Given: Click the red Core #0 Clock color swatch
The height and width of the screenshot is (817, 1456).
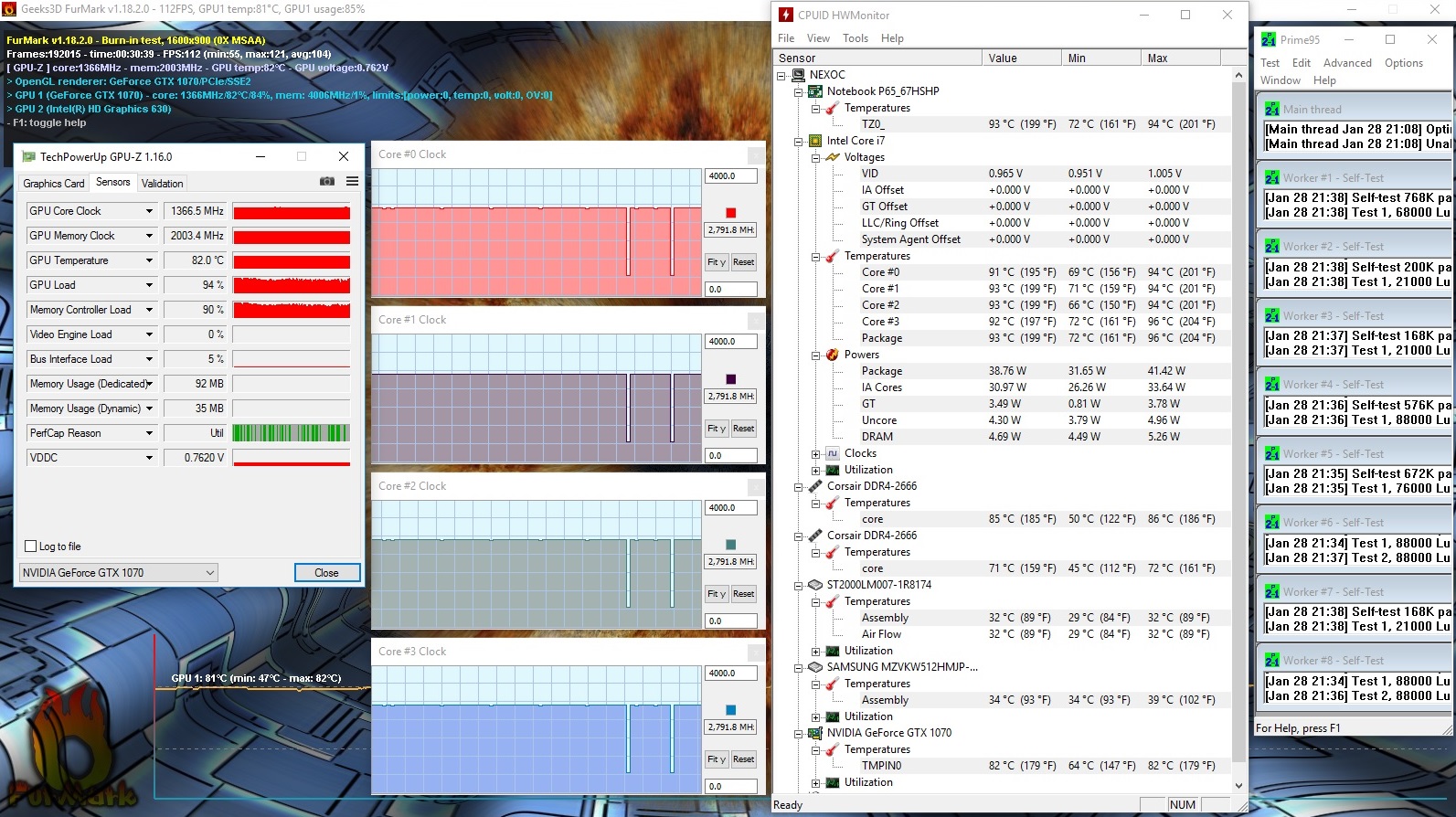Looking at the screenshot, I should 731,213.
